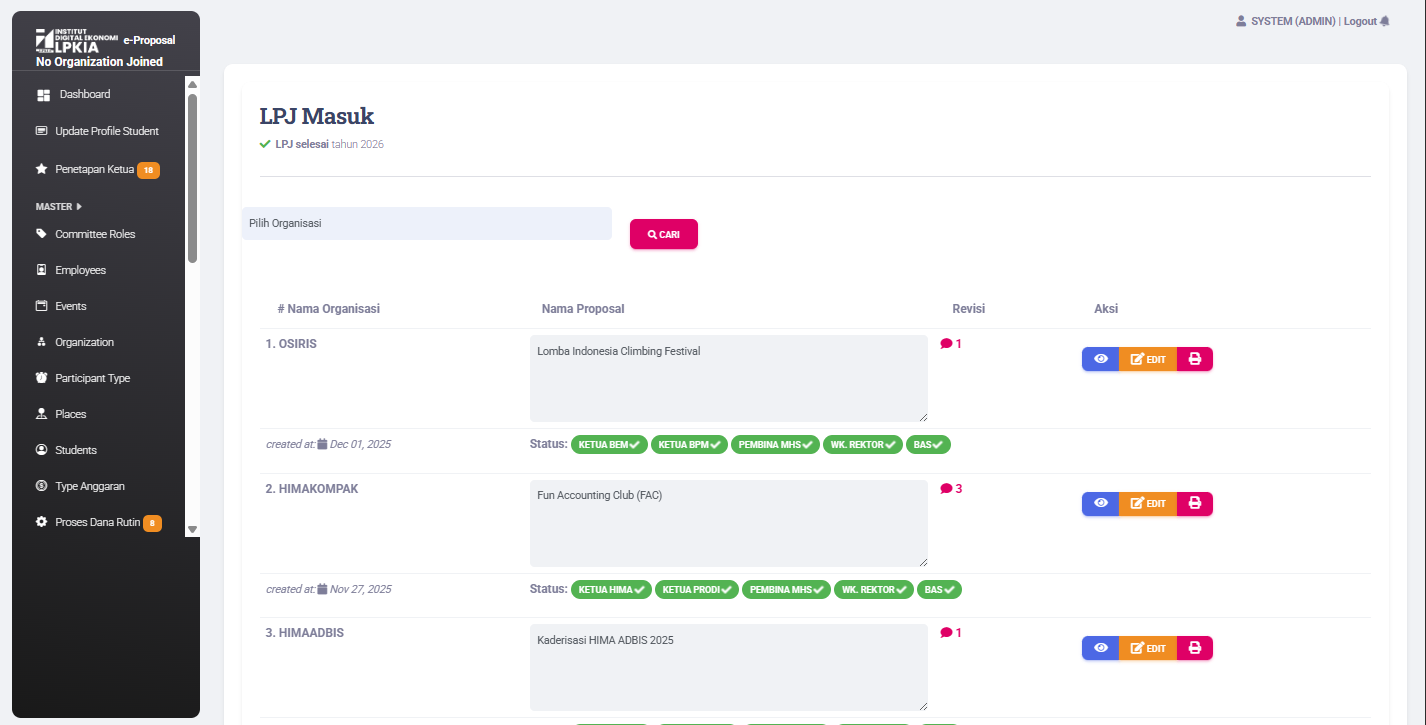View the HIMAKOMPAK proposal via eye button
This screenshot has height=725, width=1426.
pyautogui.click(x=1100, y=504)
